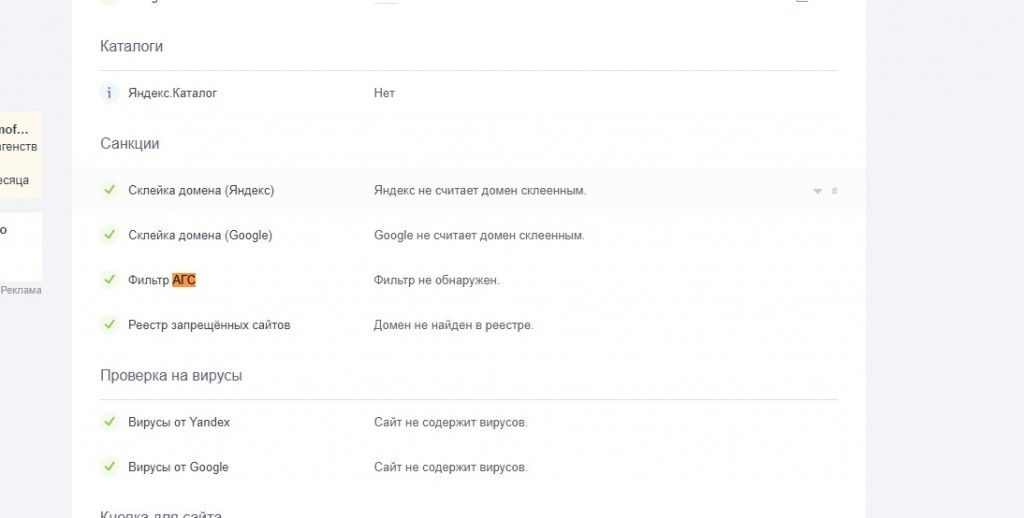Open the Вирусы от Google row
Screen dimensions: 1024x518
click(178, 467)
